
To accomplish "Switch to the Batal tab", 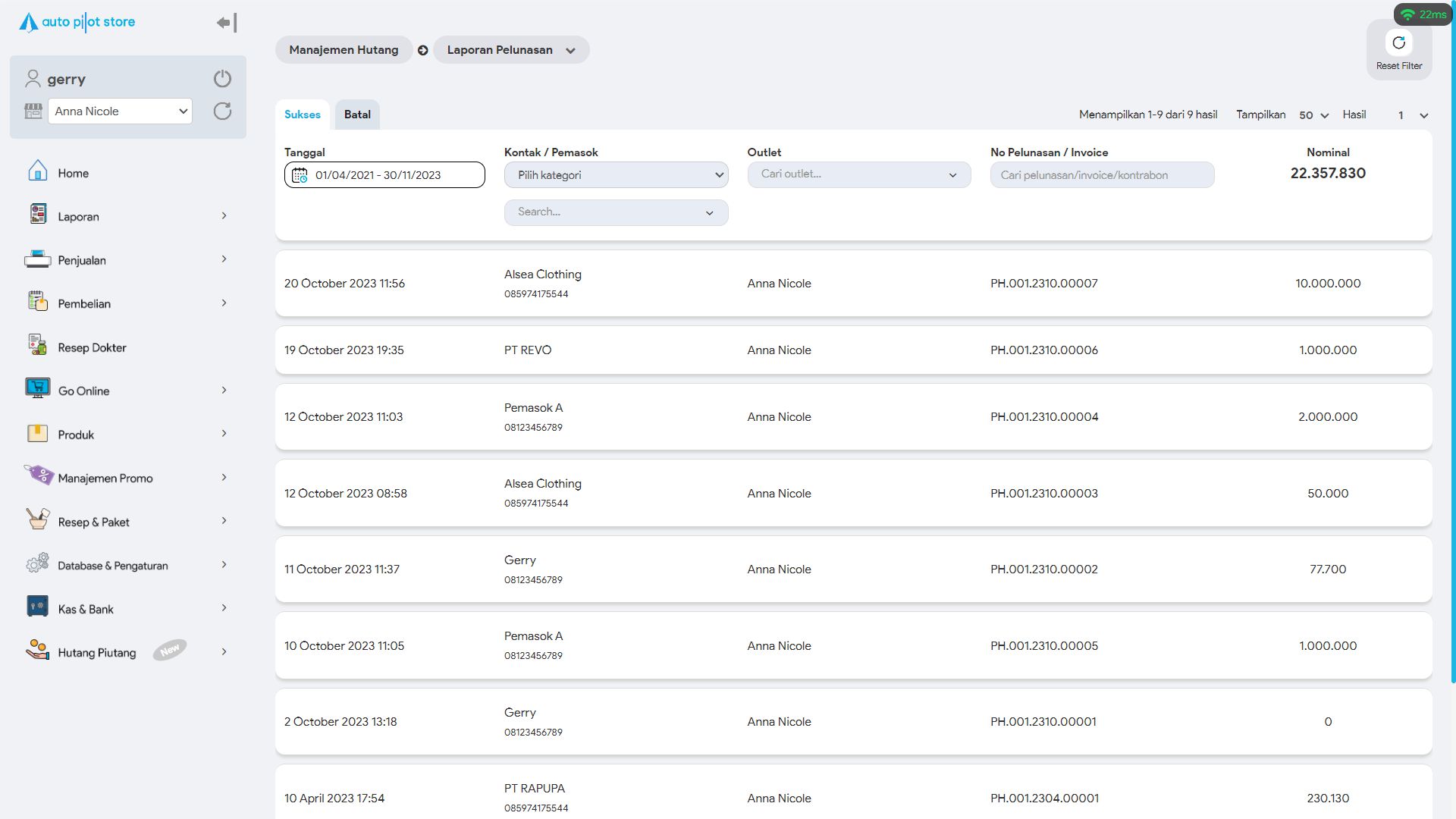I will 357,115.
